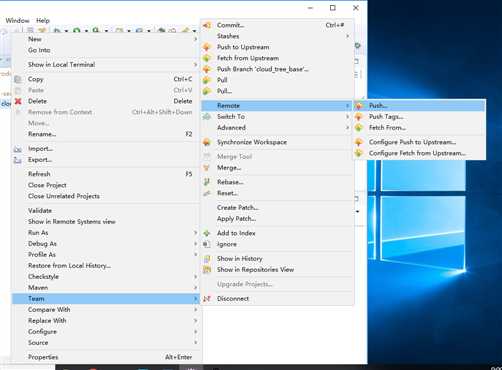Image resolution: width=502 pixels, height=370 pixels.
Task: Expand the Replace With submenu
Action: coord(196,321)
